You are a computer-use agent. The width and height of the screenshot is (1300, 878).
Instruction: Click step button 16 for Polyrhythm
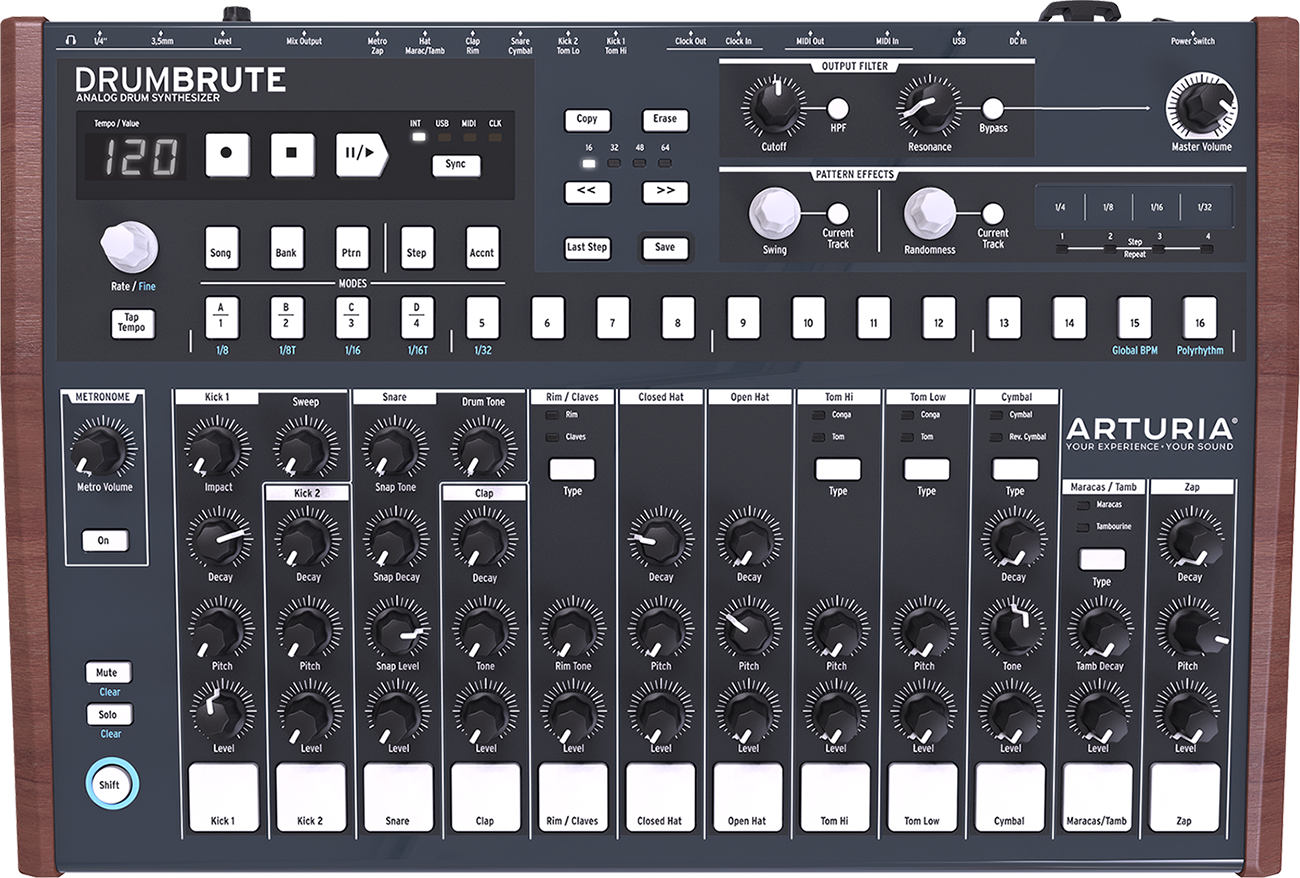point(1199,318)
